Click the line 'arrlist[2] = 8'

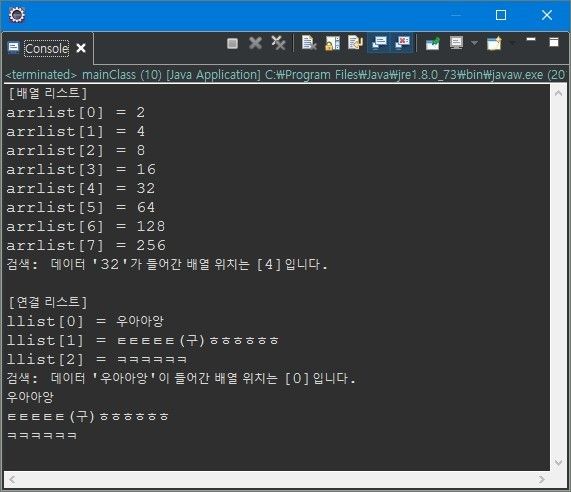point(76,150)
